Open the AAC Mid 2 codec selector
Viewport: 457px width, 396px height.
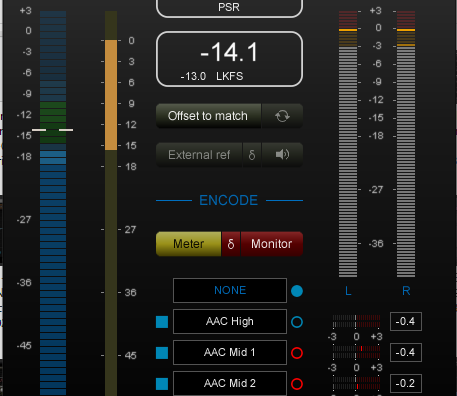(x=230, y=383)
